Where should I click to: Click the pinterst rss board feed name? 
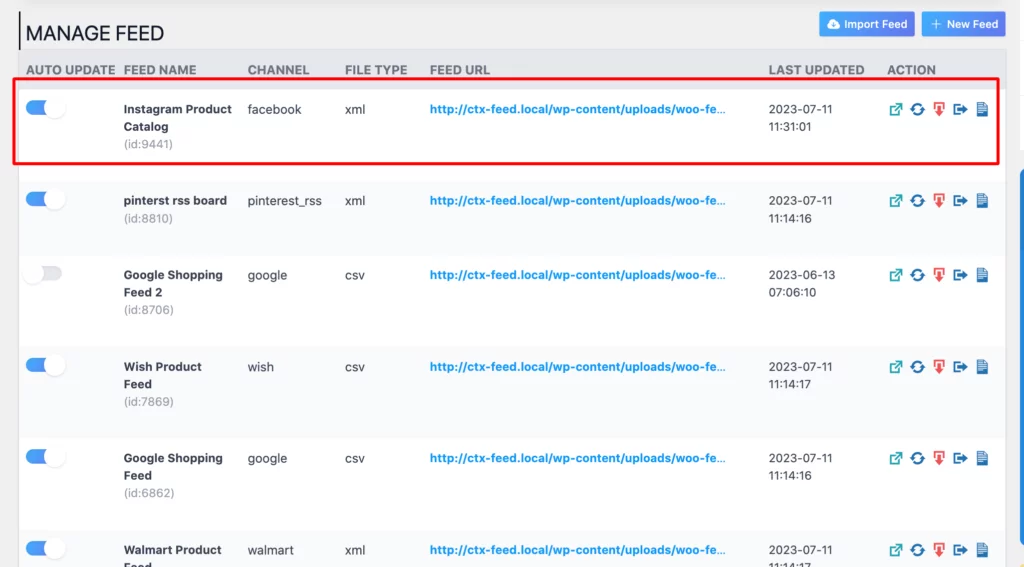click(175, 201)
